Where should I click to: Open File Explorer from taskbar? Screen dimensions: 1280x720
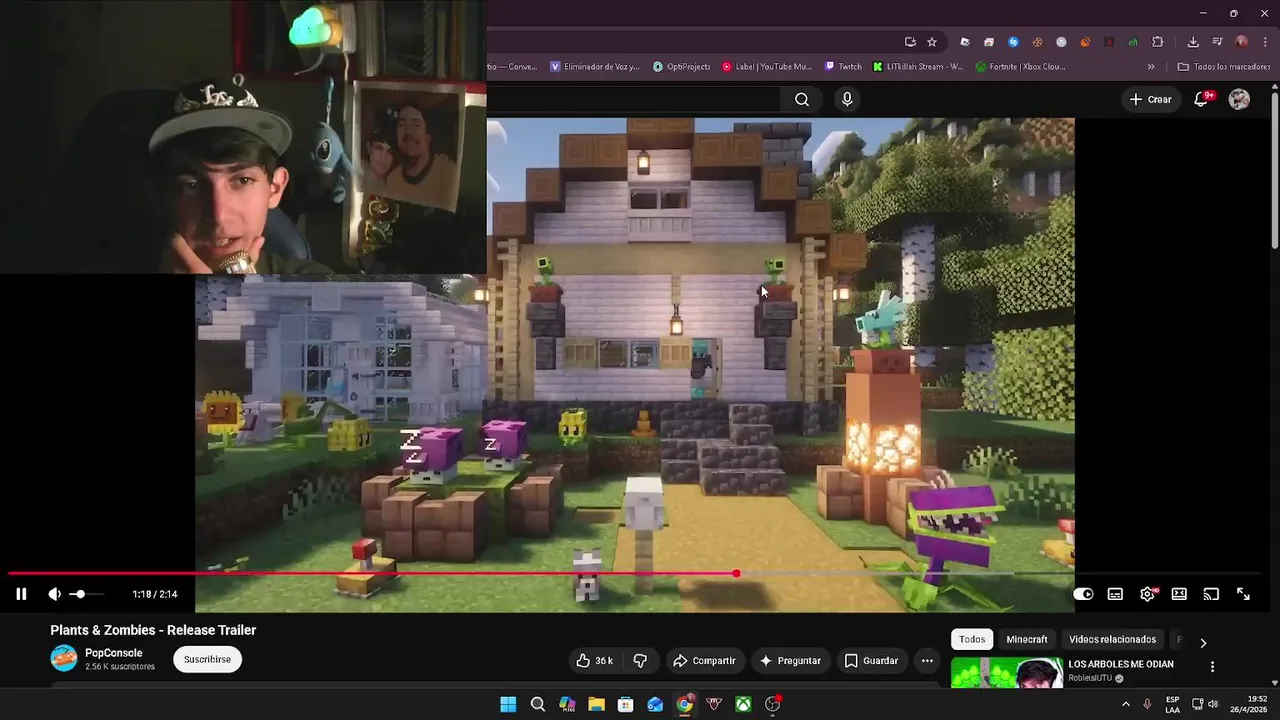tap(596, 704)
